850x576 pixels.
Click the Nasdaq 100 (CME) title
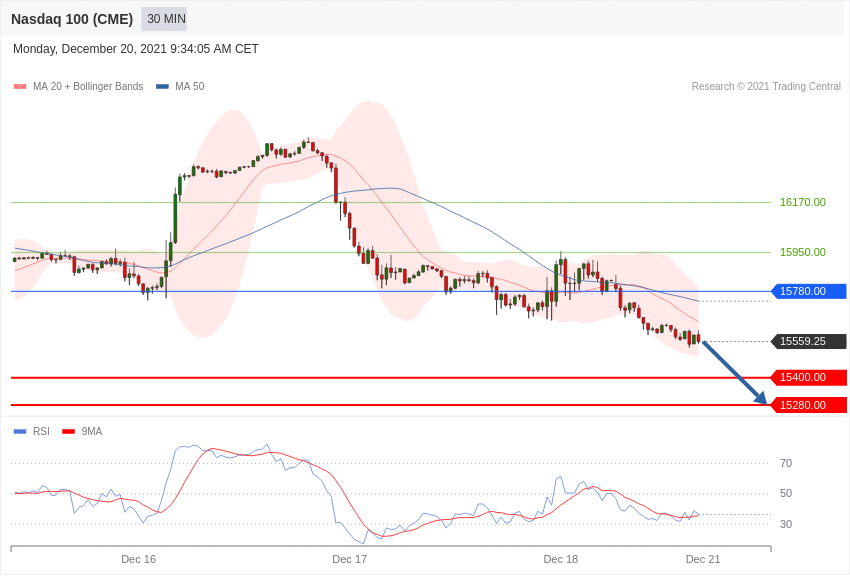point(72,19)
